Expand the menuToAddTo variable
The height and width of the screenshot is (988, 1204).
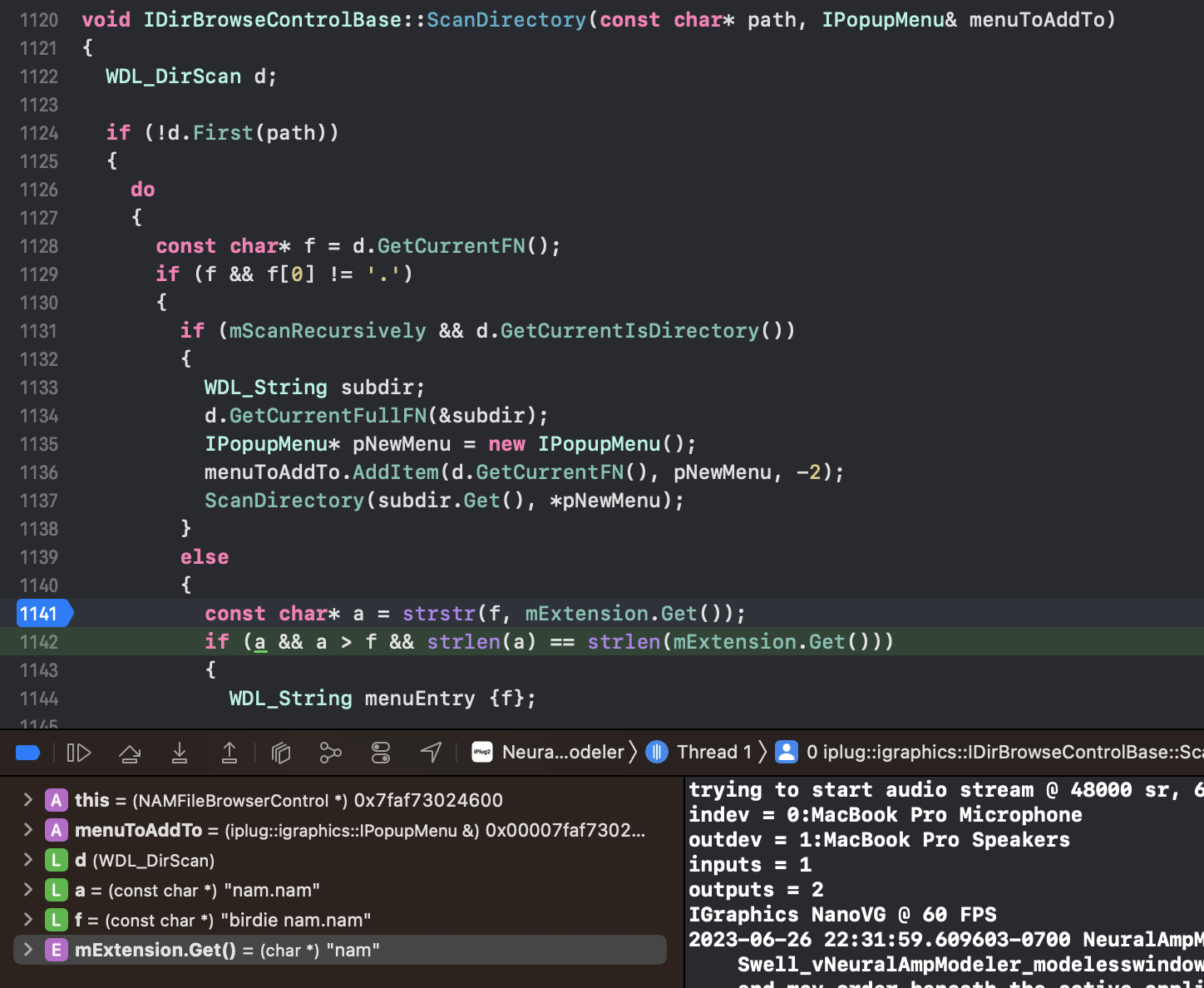pos(27,830)
